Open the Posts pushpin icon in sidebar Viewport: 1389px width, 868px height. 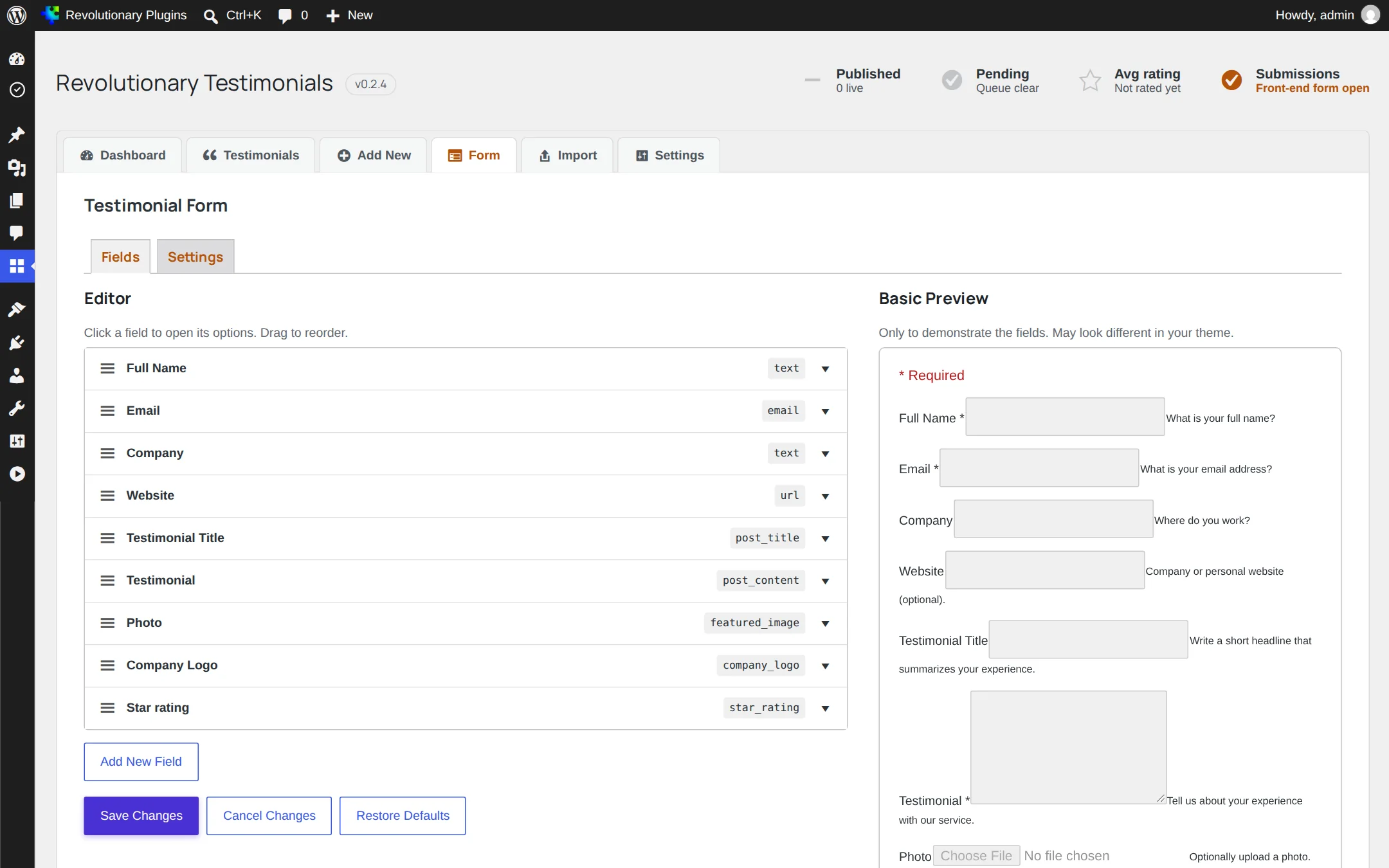click(17, 135)
